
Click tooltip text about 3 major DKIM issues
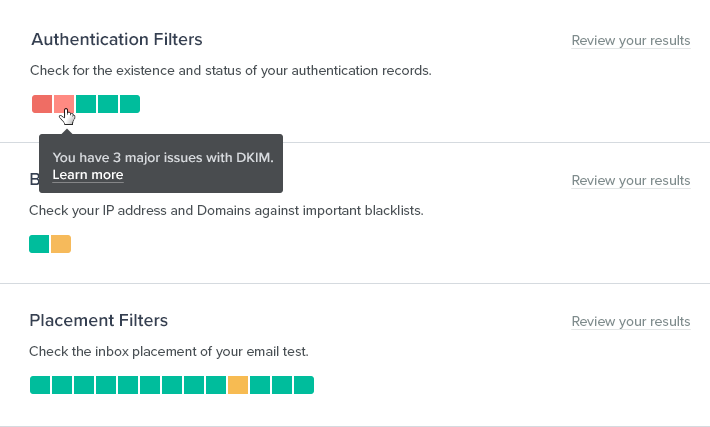tap(163, 157)
